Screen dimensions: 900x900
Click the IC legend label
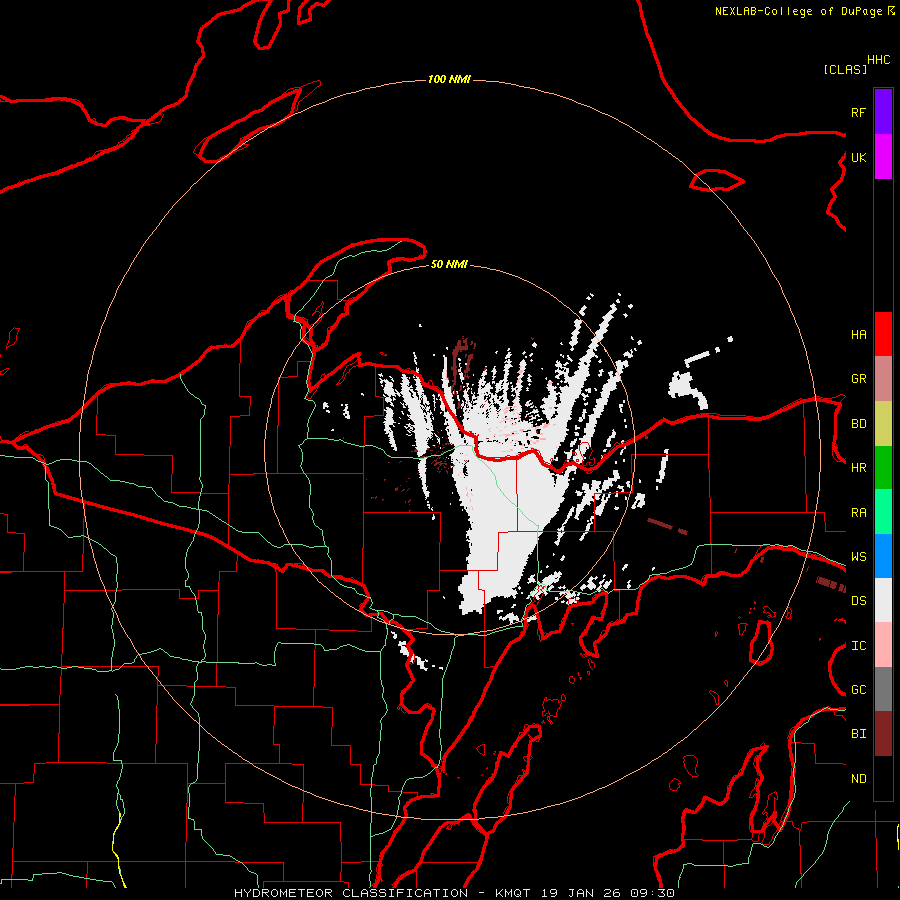pyautogui.click(x=858, y=646)
